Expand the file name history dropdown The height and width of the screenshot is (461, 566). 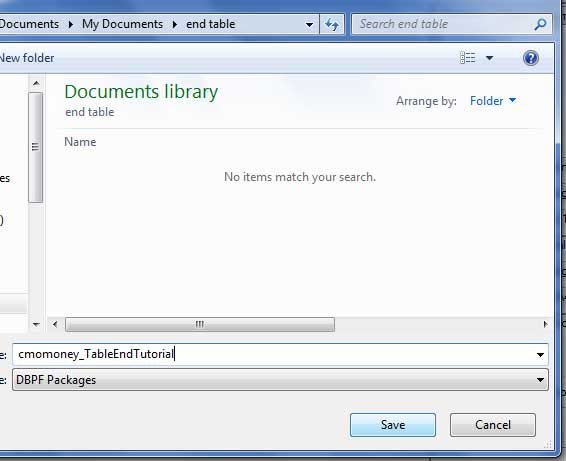click(540, 355)
